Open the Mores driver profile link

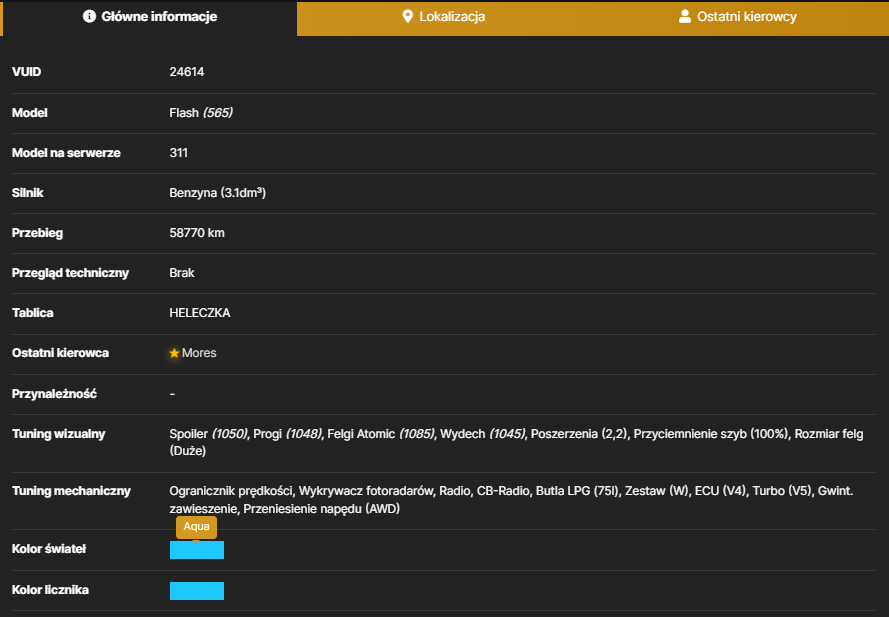point(199,353)
